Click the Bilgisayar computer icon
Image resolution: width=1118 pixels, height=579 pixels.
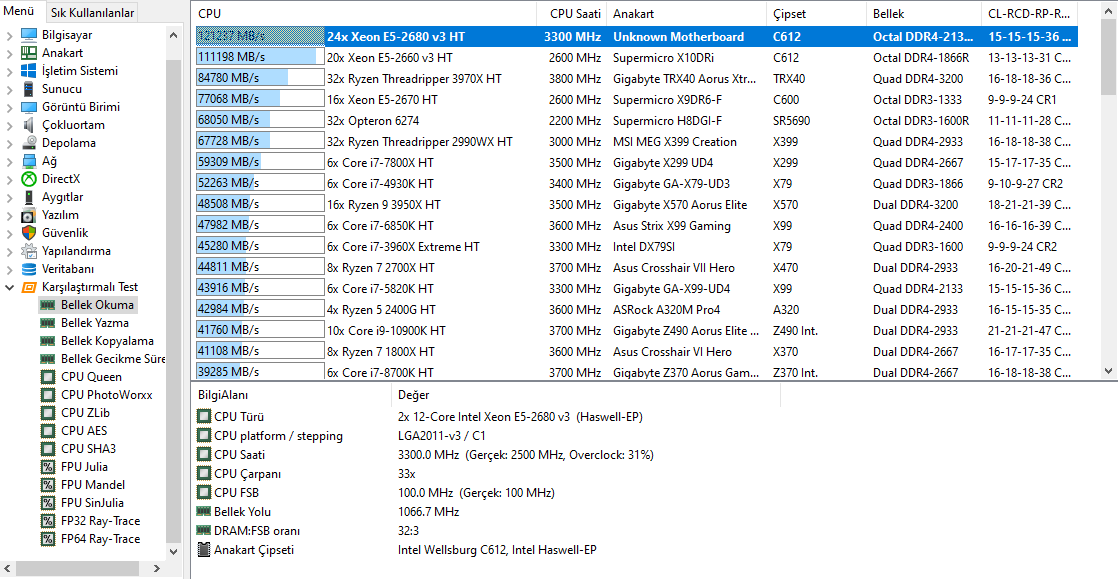pos(29,35)
